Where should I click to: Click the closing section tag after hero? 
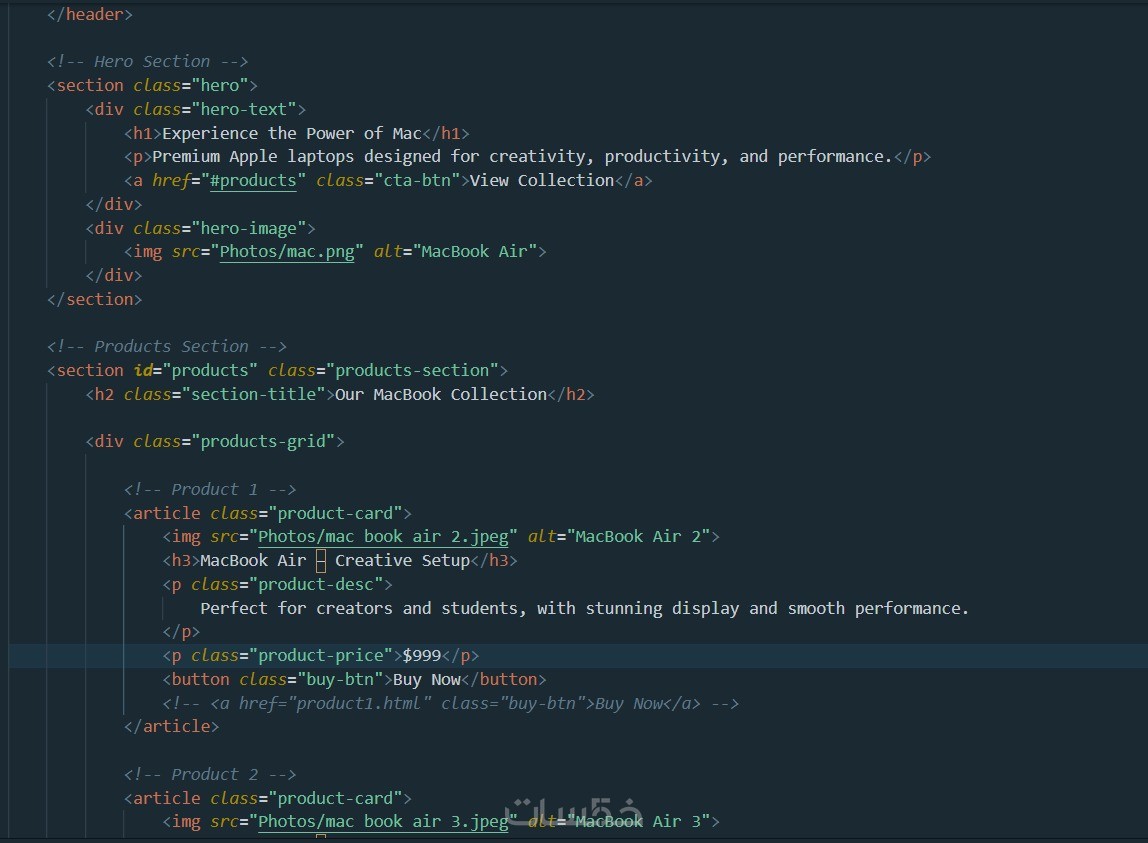tap(94, 300)
